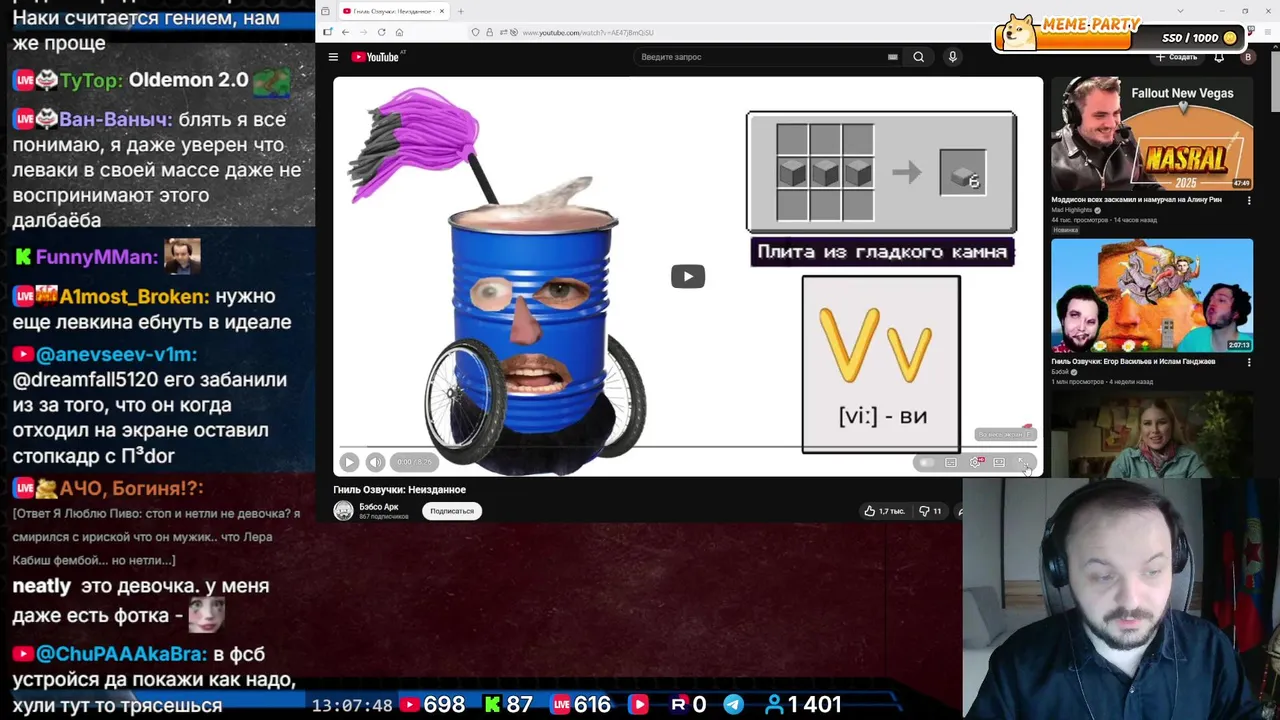Open the Бэбсо Арк channel avatar

[344, 511]
